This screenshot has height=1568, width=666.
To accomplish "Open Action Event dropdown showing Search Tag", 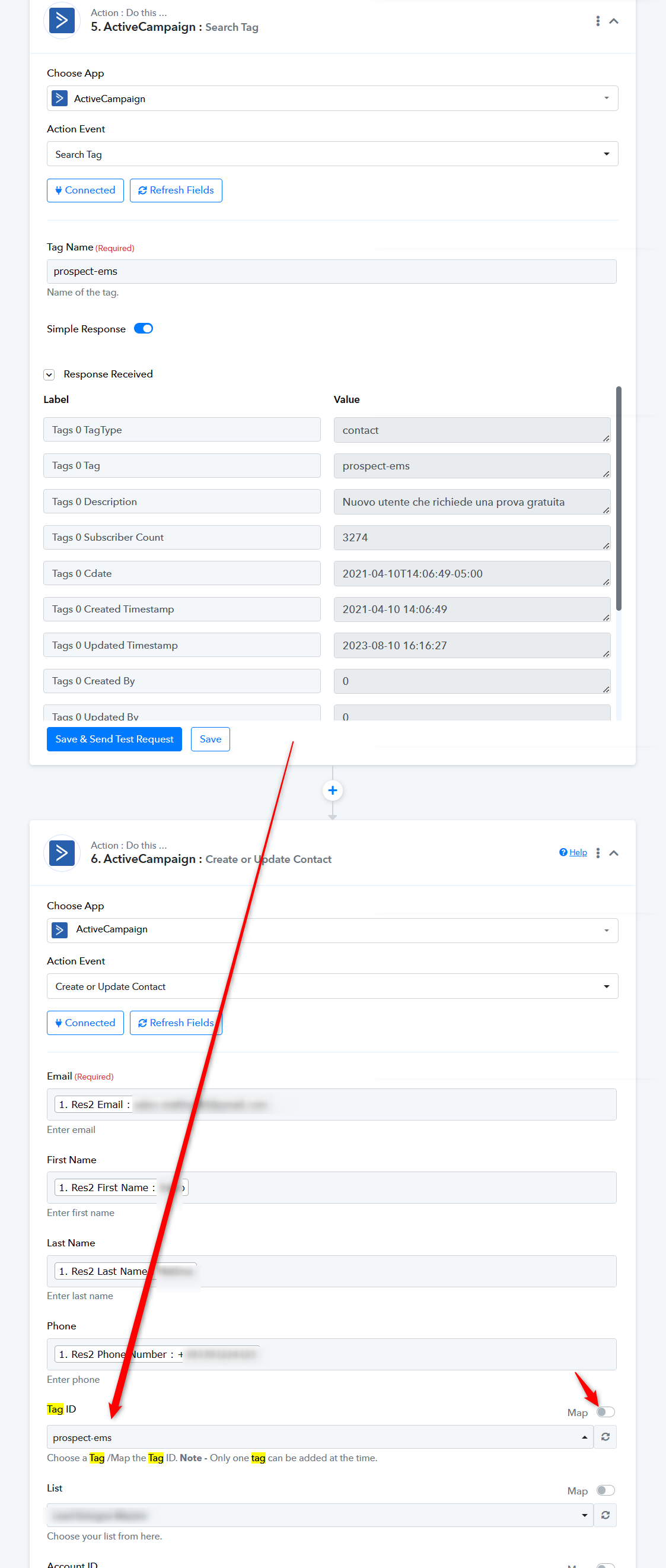I will (x=332, y=154).
